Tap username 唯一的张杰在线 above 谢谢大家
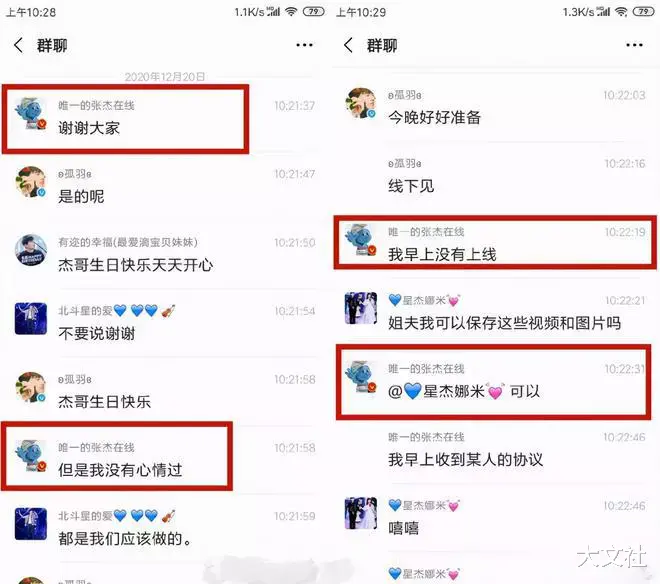 (96, 105)
